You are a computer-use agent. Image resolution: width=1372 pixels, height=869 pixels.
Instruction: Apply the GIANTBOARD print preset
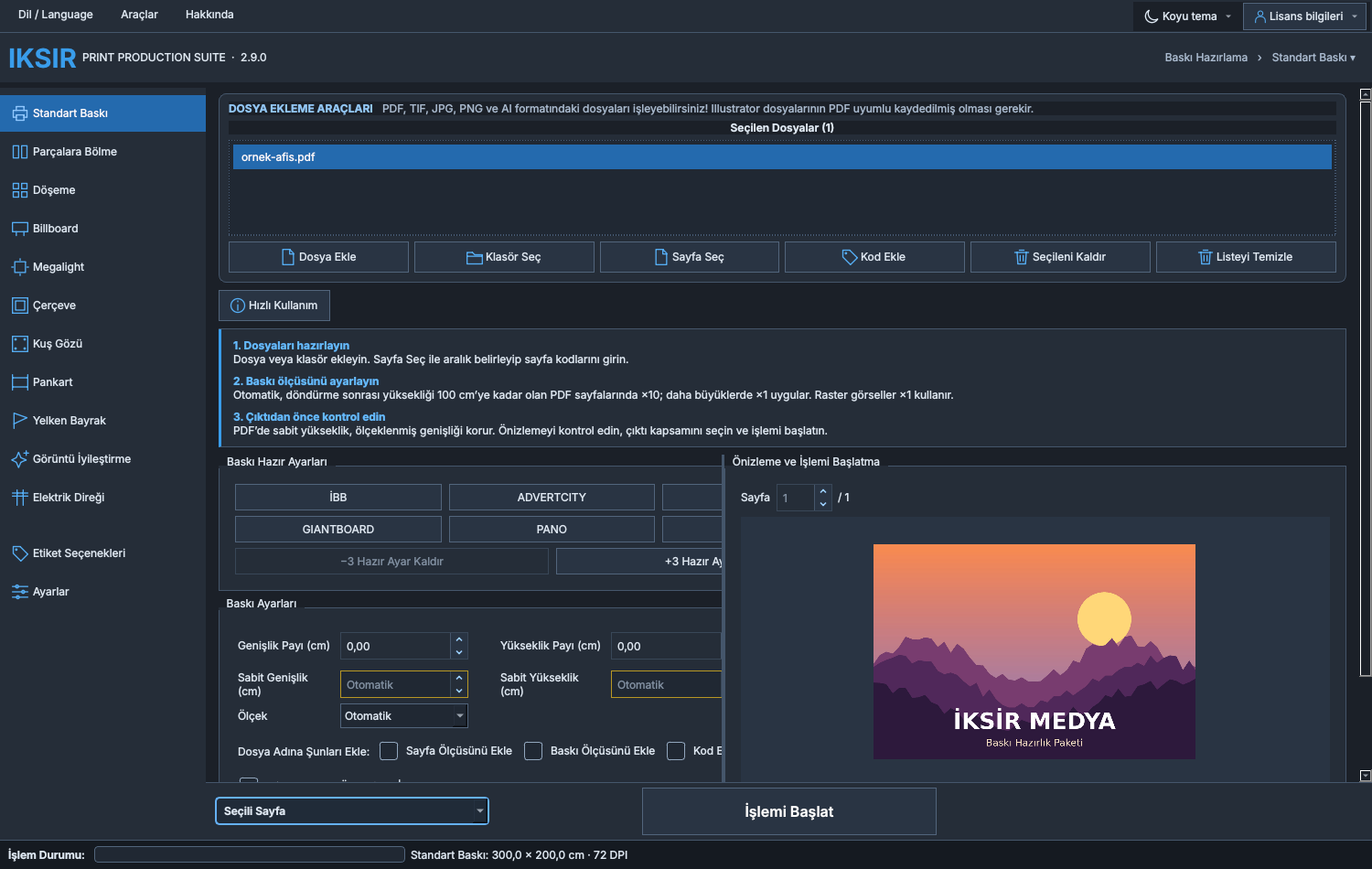click(x=338, y=530)
